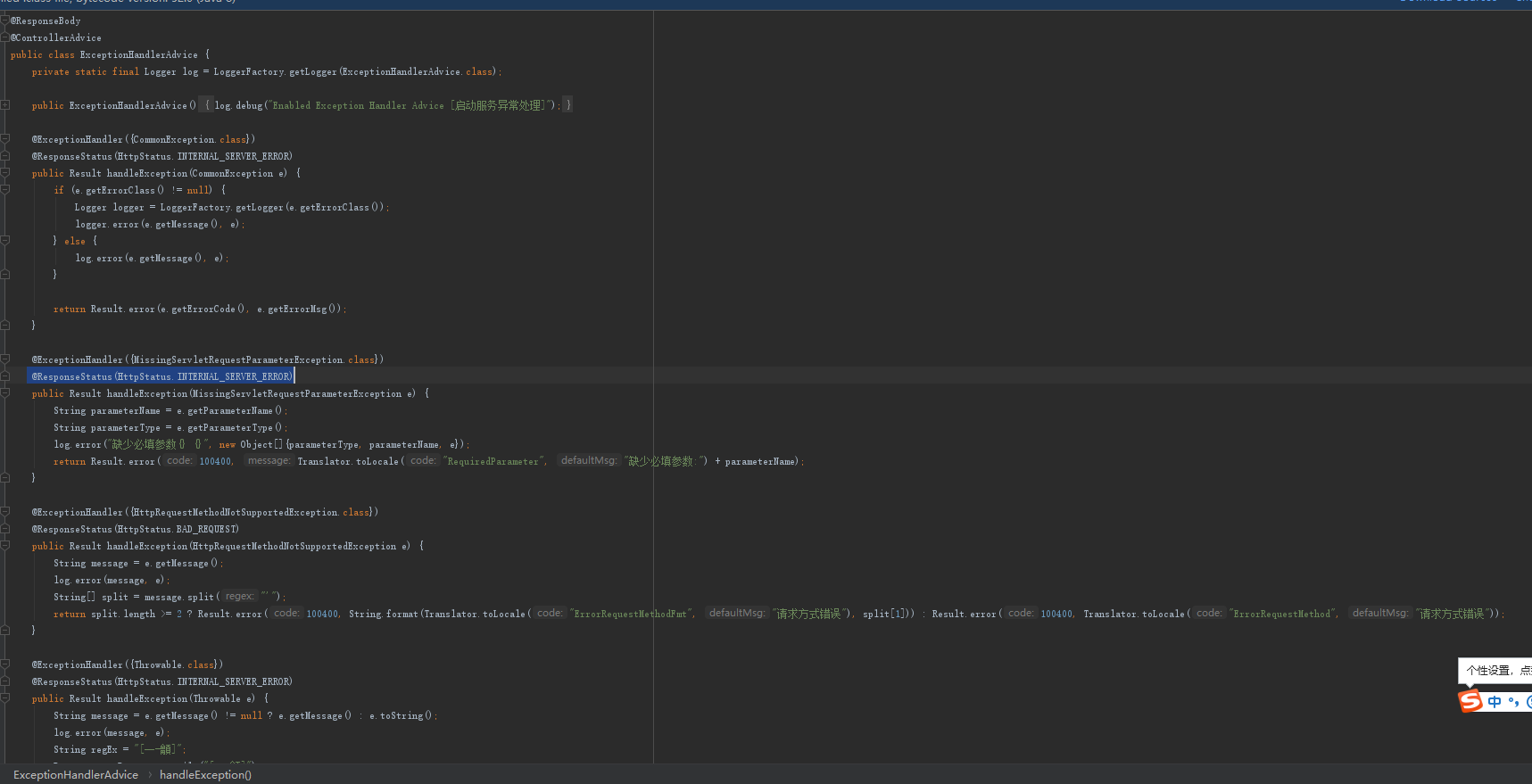Click 'String parameterName' declaration line
Image resolution: width=1532 pixels, height=784 pixels.
click(170, 410)
